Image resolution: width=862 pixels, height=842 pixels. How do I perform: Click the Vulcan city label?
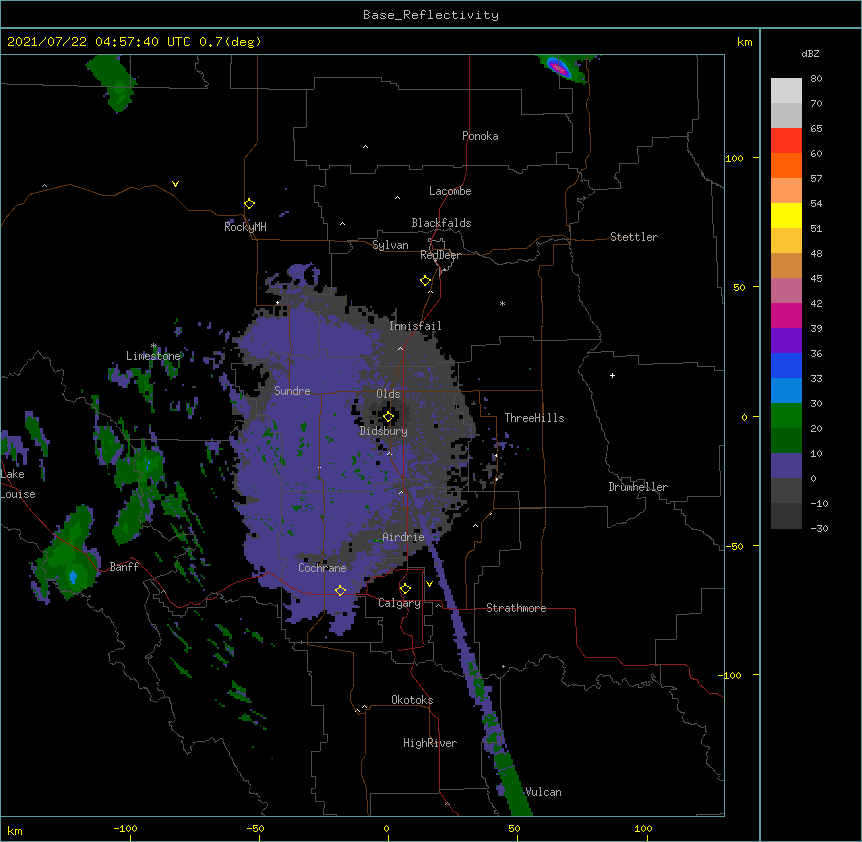click(x=544, y=792)
